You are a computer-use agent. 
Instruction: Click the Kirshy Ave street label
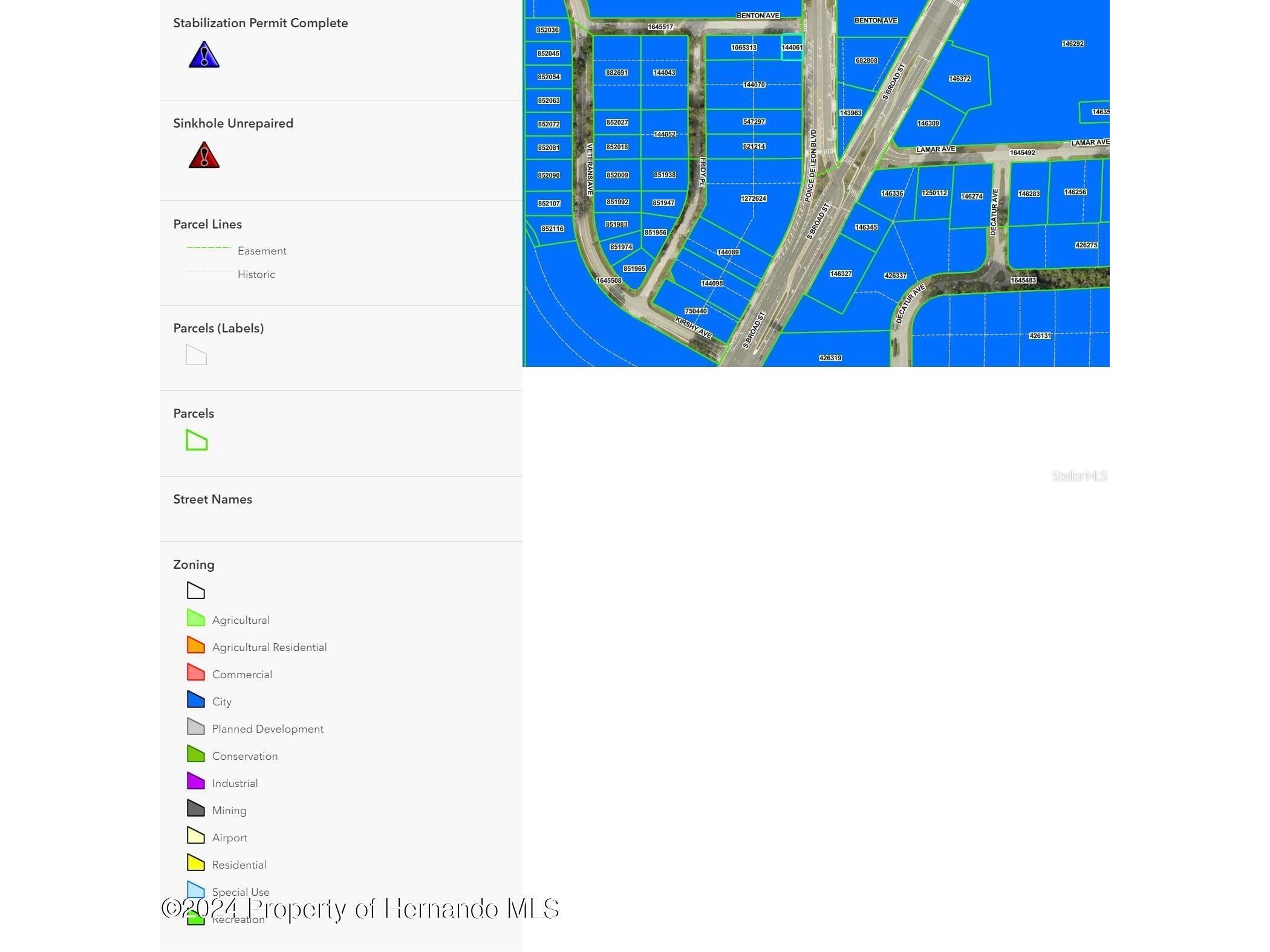tap(694, 327)
